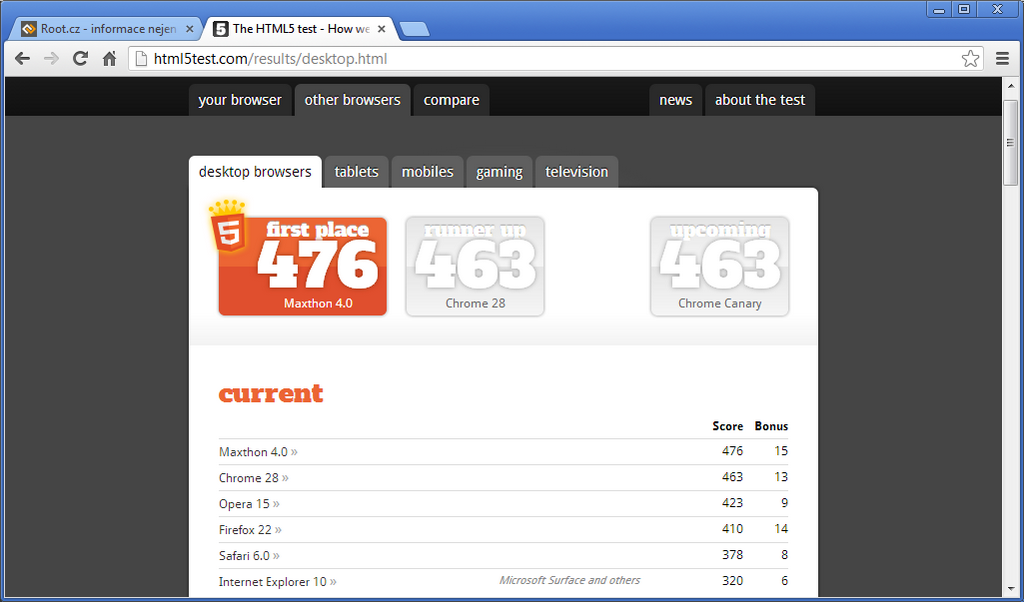This screenshot has height=602, width=1024.
Task: Open the Firefox 22 results link
Action: (x=250, y=530)
